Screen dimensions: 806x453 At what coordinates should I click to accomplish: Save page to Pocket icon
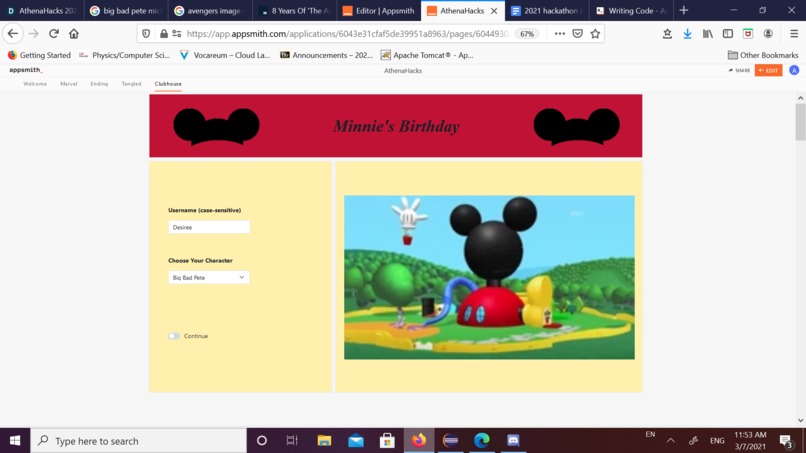pyautogui.click(x=577, y=33)
